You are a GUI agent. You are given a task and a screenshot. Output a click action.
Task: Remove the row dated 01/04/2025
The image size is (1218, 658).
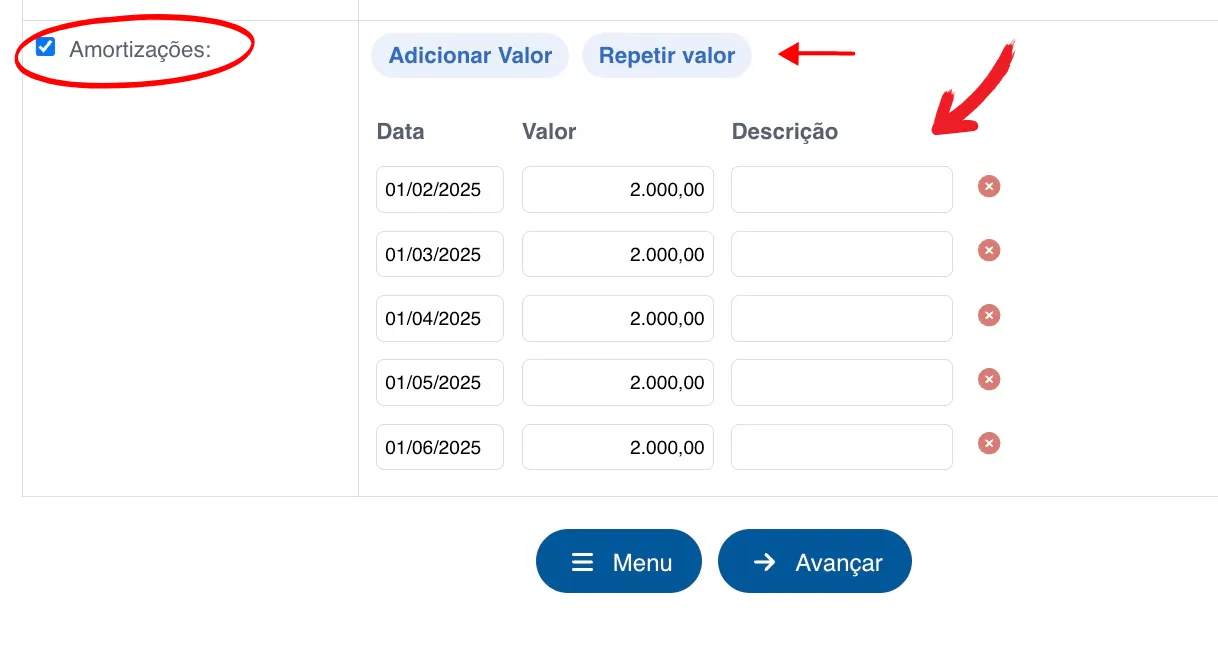pos(988,316)
